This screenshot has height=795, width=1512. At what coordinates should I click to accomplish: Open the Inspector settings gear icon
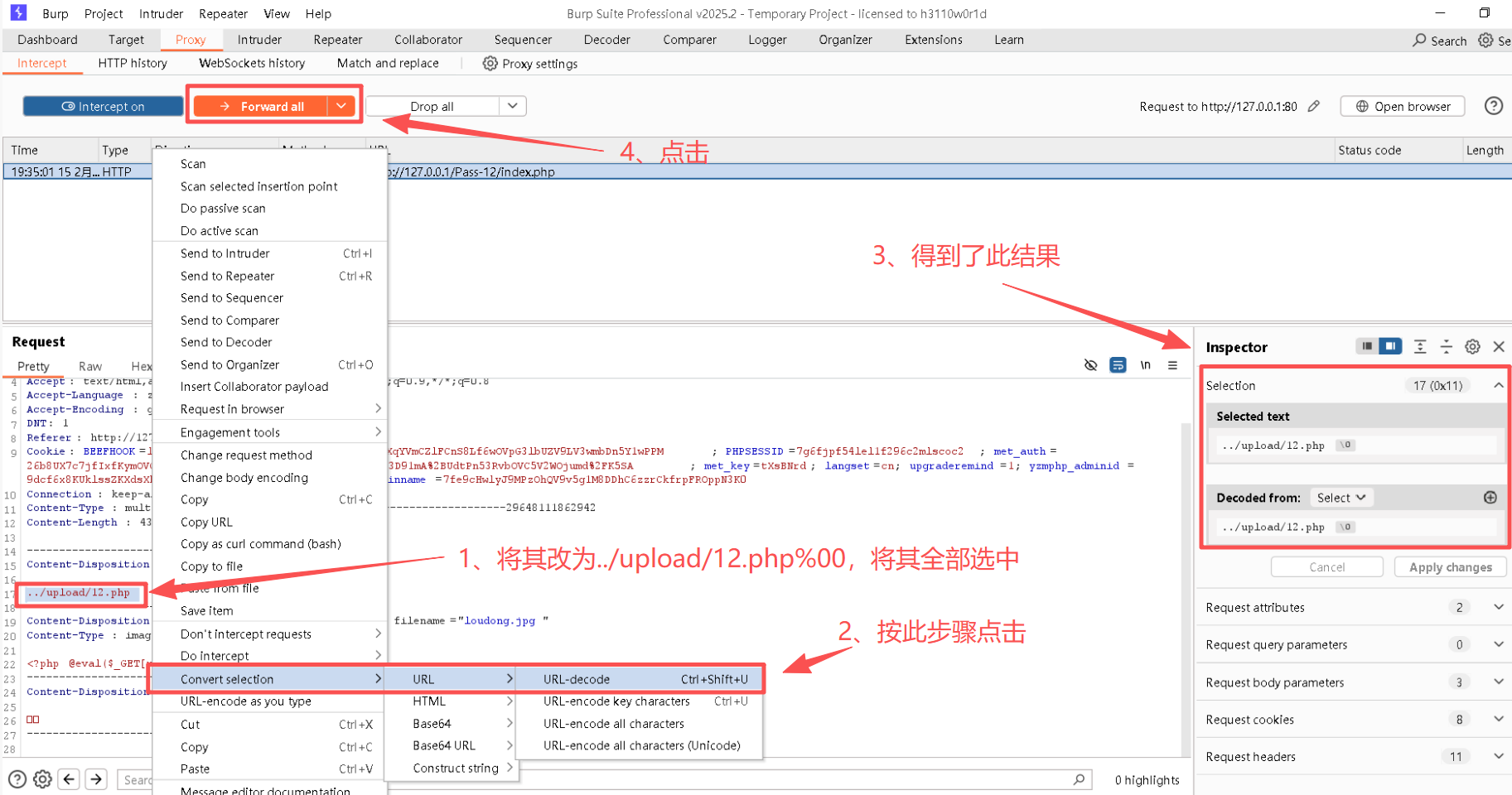(x=1472, y=347)
